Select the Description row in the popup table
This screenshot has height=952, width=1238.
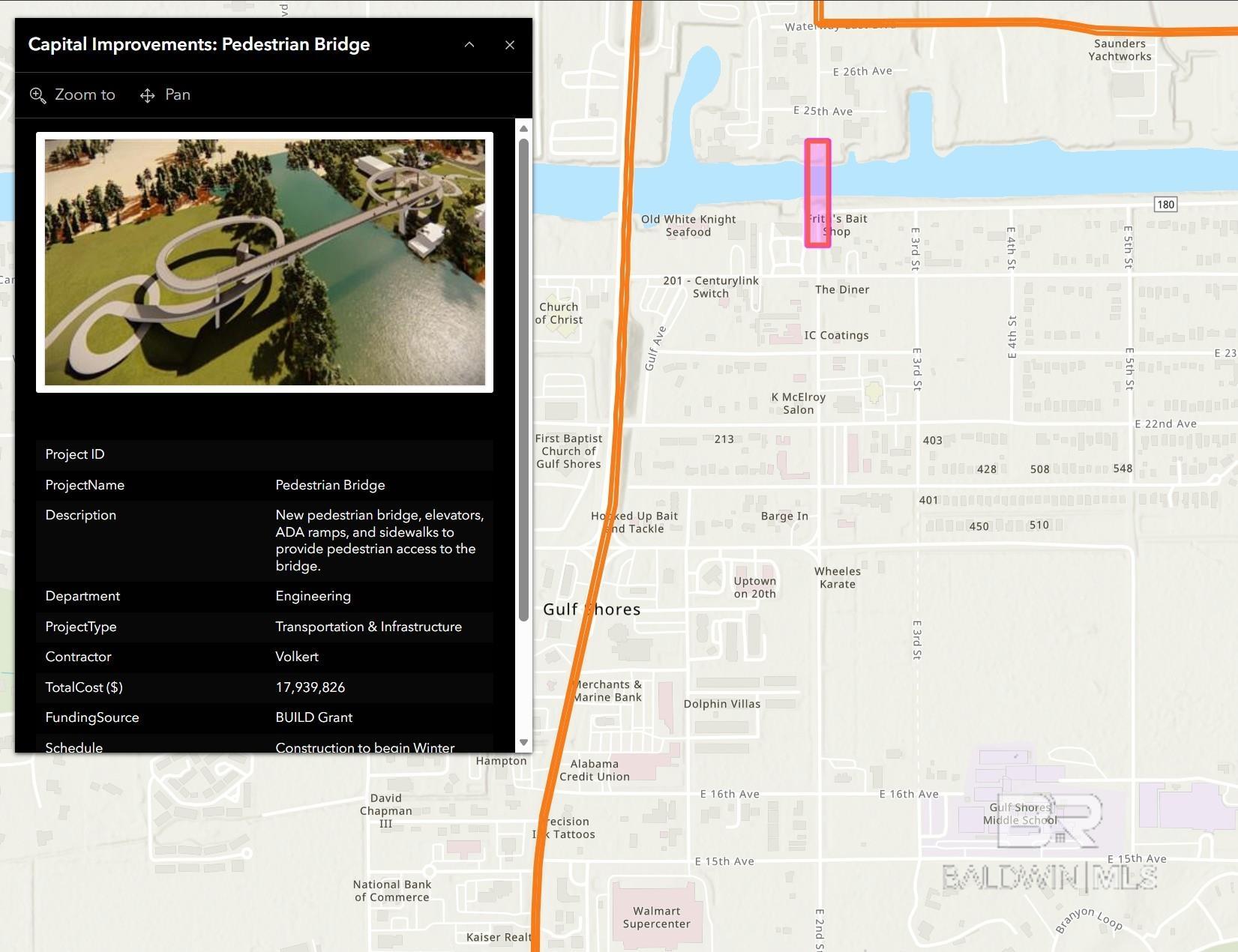point(265,540)
